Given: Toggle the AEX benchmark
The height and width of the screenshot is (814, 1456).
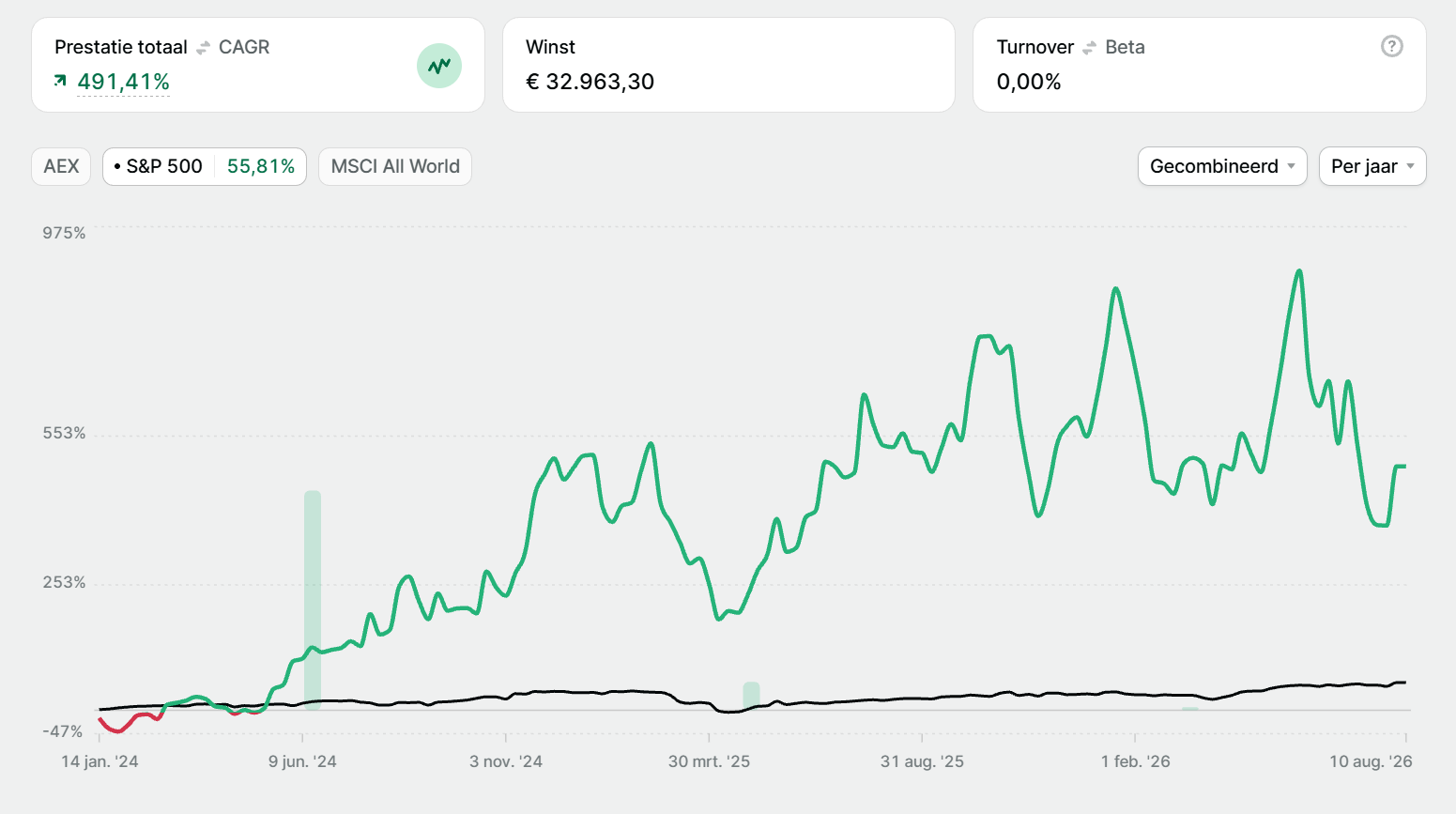Looking at the screenshot, I should click(x=61, y=166).
